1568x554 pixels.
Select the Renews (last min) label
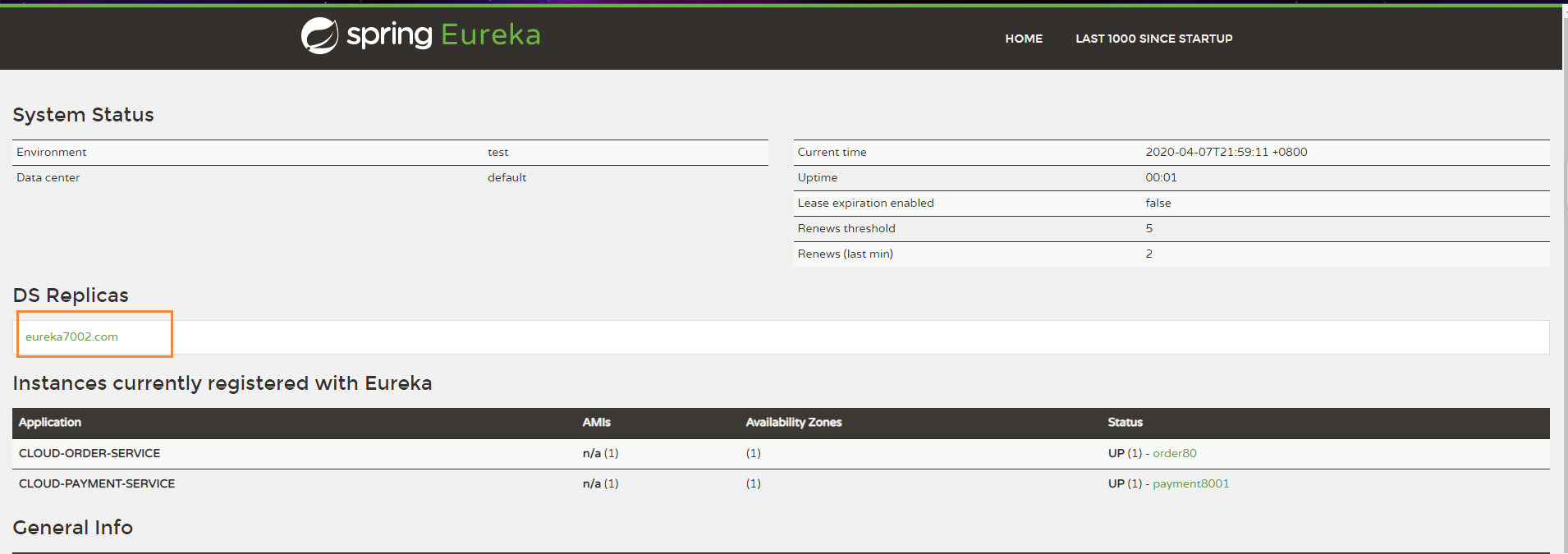tap(845, 254)
